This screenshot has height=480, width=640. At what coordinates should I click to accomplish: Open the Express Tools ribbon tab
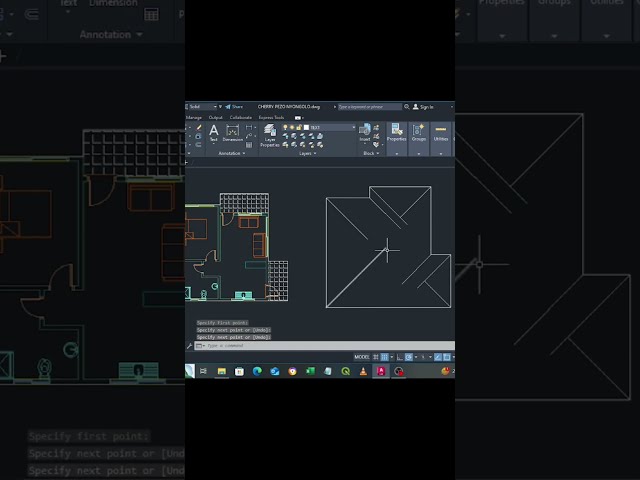tap(271, 118)
